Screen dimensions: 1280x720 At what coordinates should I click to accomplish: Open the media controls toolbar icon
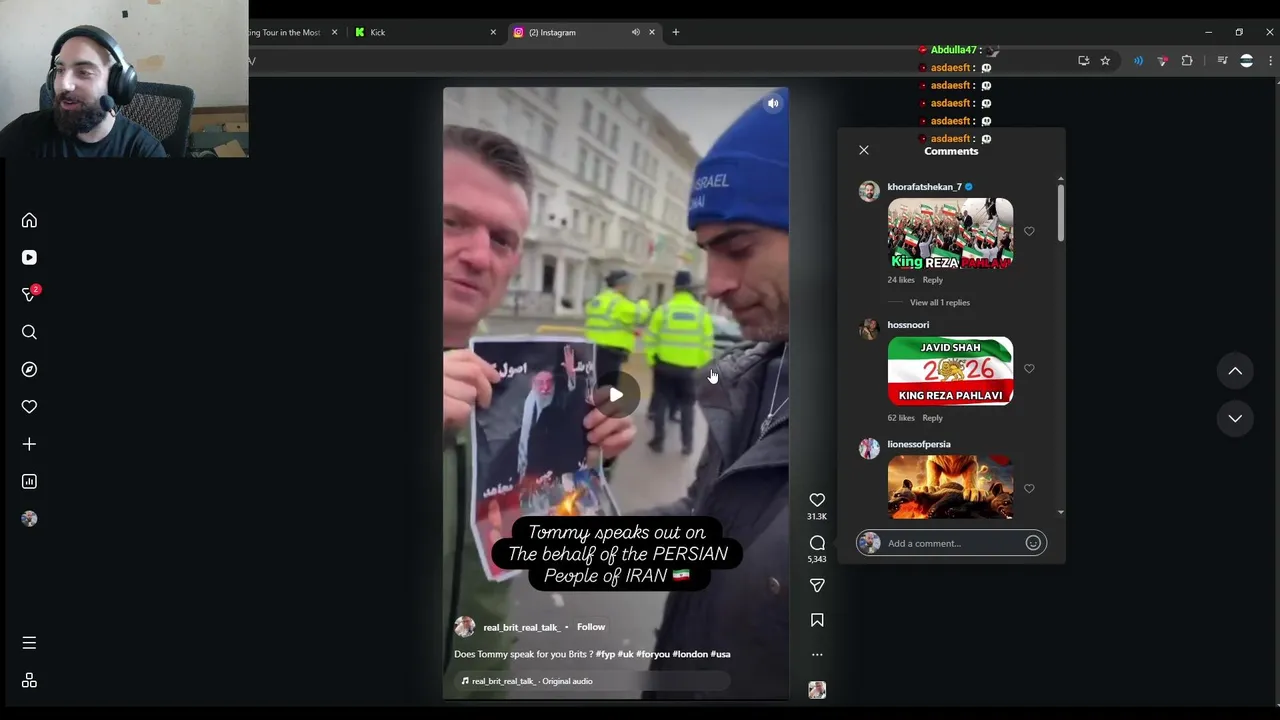point(1222,61)
